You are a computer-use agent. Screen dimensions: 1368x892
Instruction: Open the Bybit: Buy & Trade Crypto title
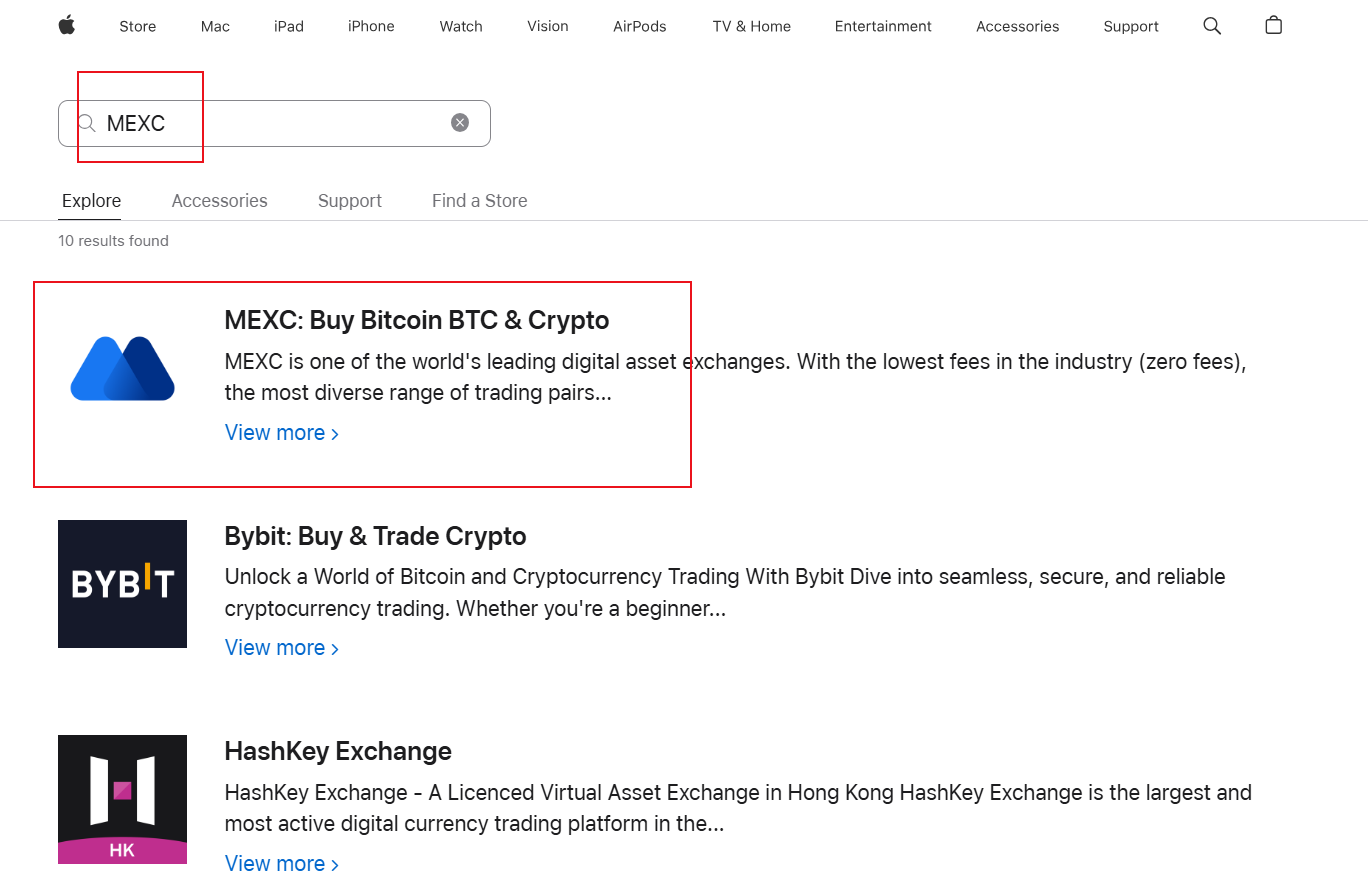pos(375,536)
